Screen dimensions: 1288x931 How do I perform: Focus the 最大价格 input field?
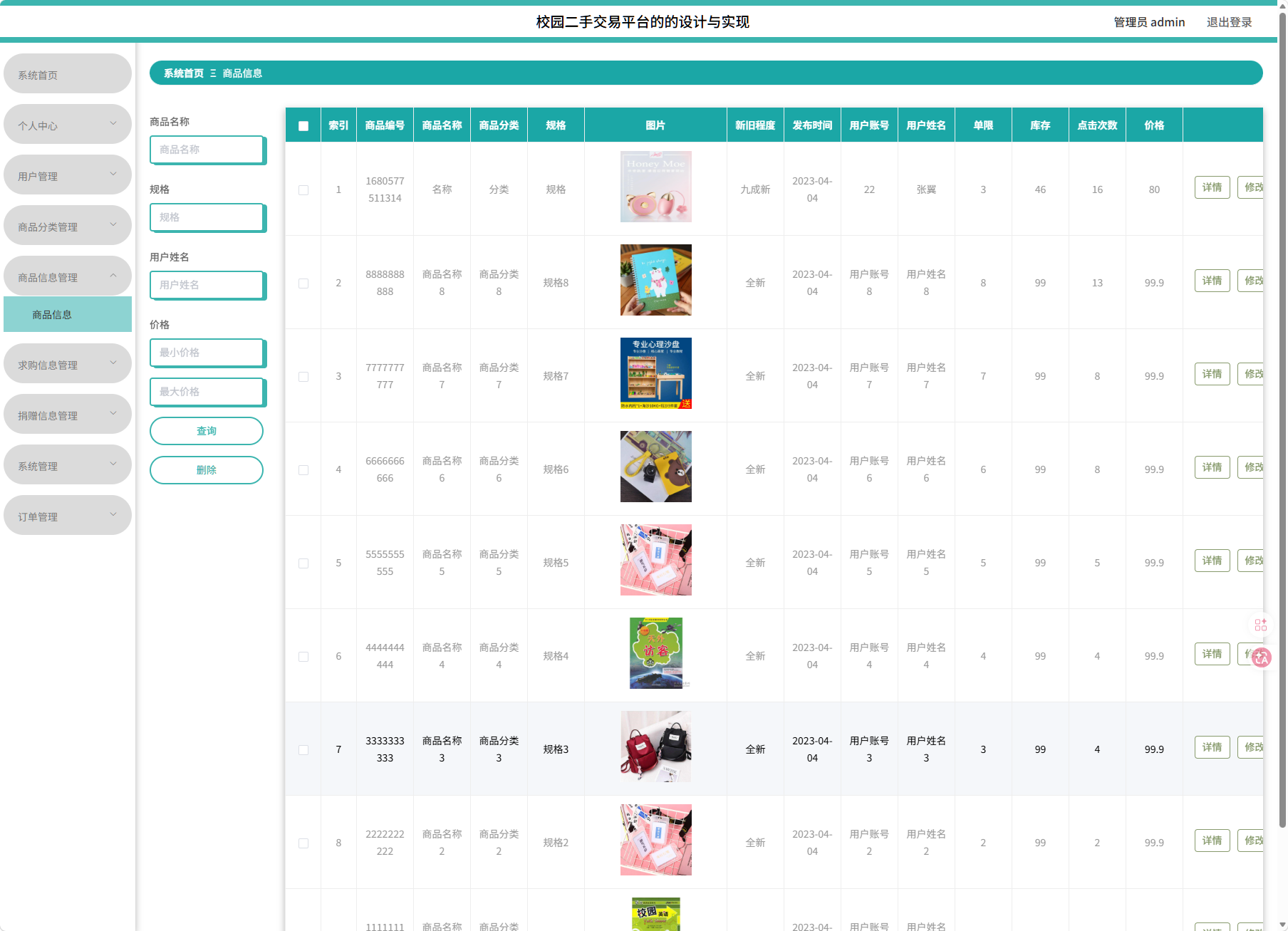pos(207,392)
